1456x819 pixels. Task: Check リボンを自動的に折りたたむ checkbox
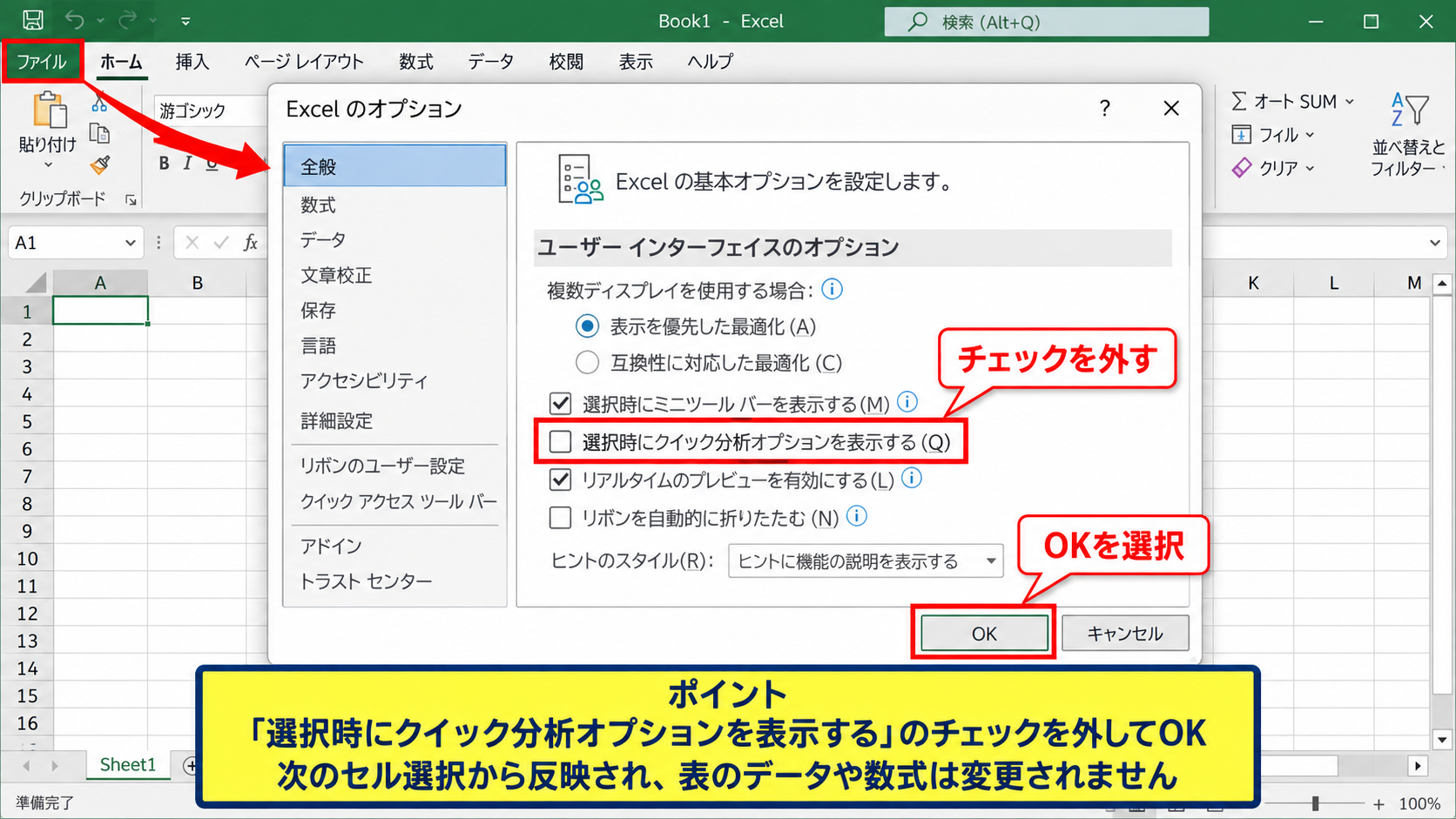[x=561, y=518]
